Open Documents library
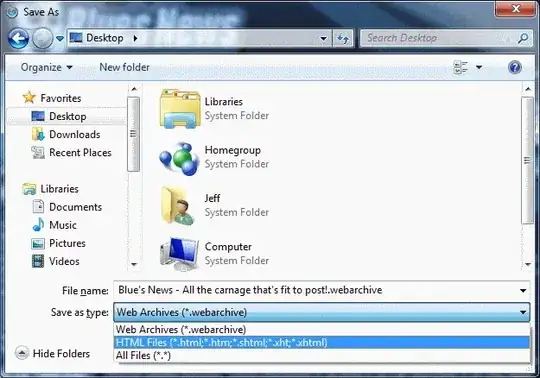Image resolution: width=540 pixels, height=378 pixels. coord(75,207)
